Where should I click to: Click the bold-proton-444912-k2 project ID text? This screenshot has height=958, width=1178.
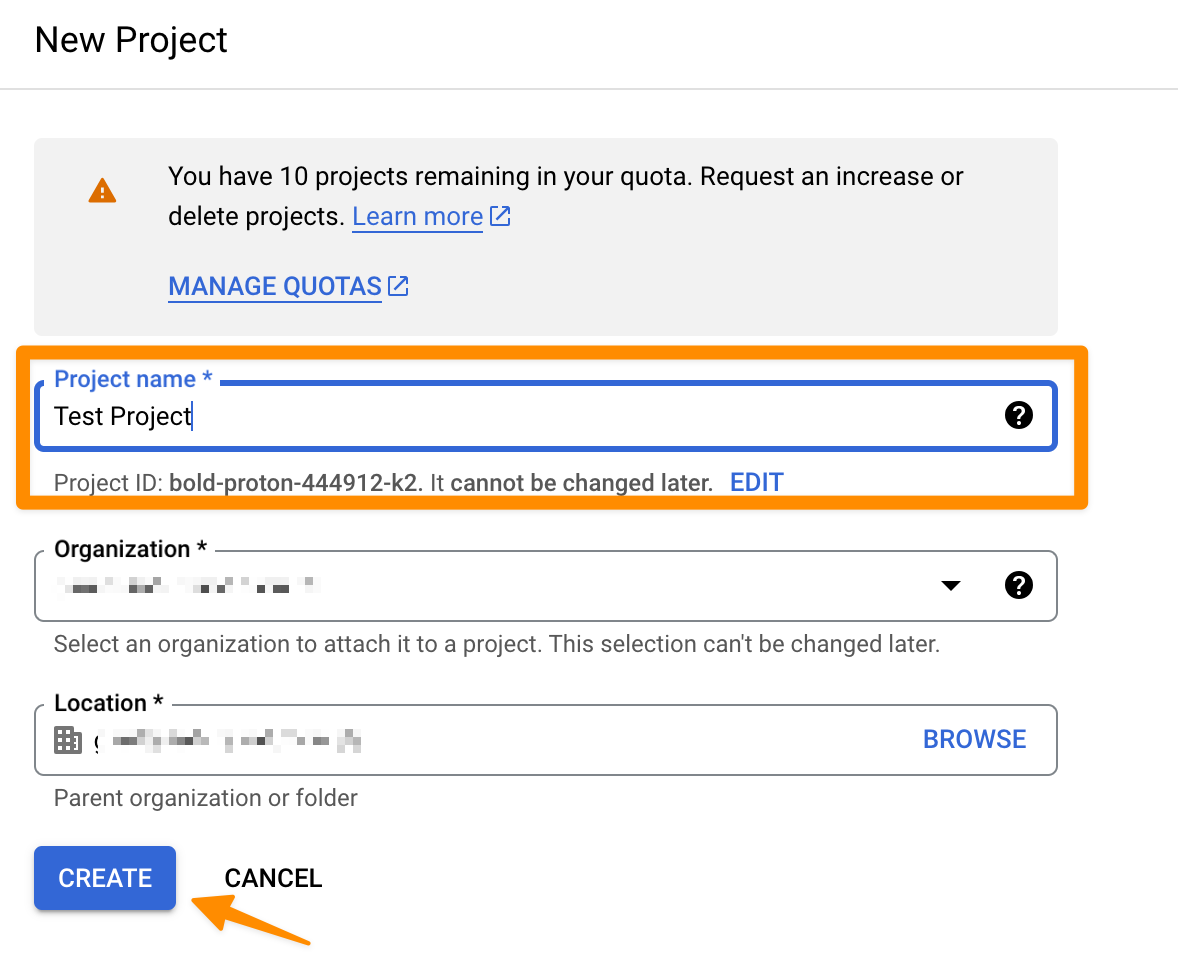pos(294,483)
